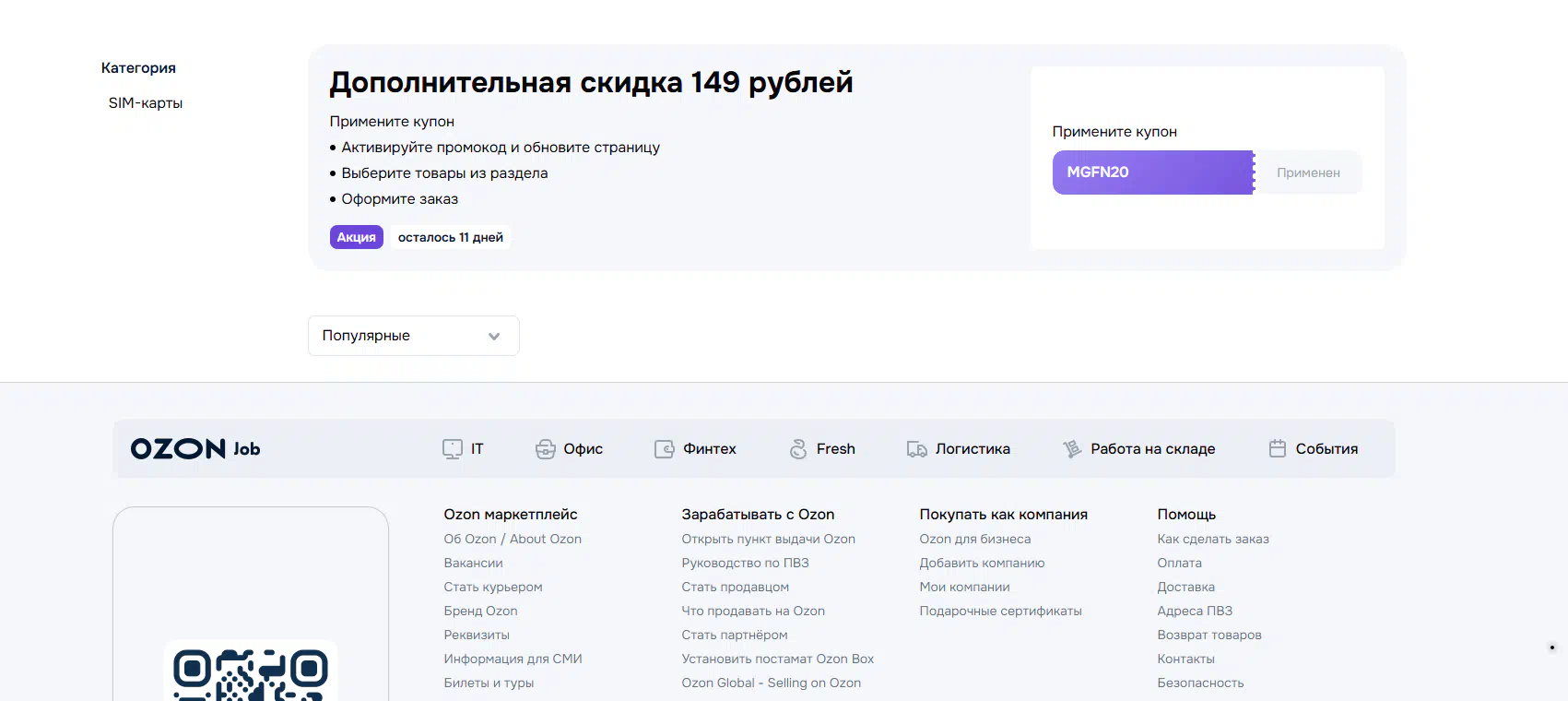Click the Стать продавцом link
This screenshot has width=1568, height=701.
click(736, 588)
